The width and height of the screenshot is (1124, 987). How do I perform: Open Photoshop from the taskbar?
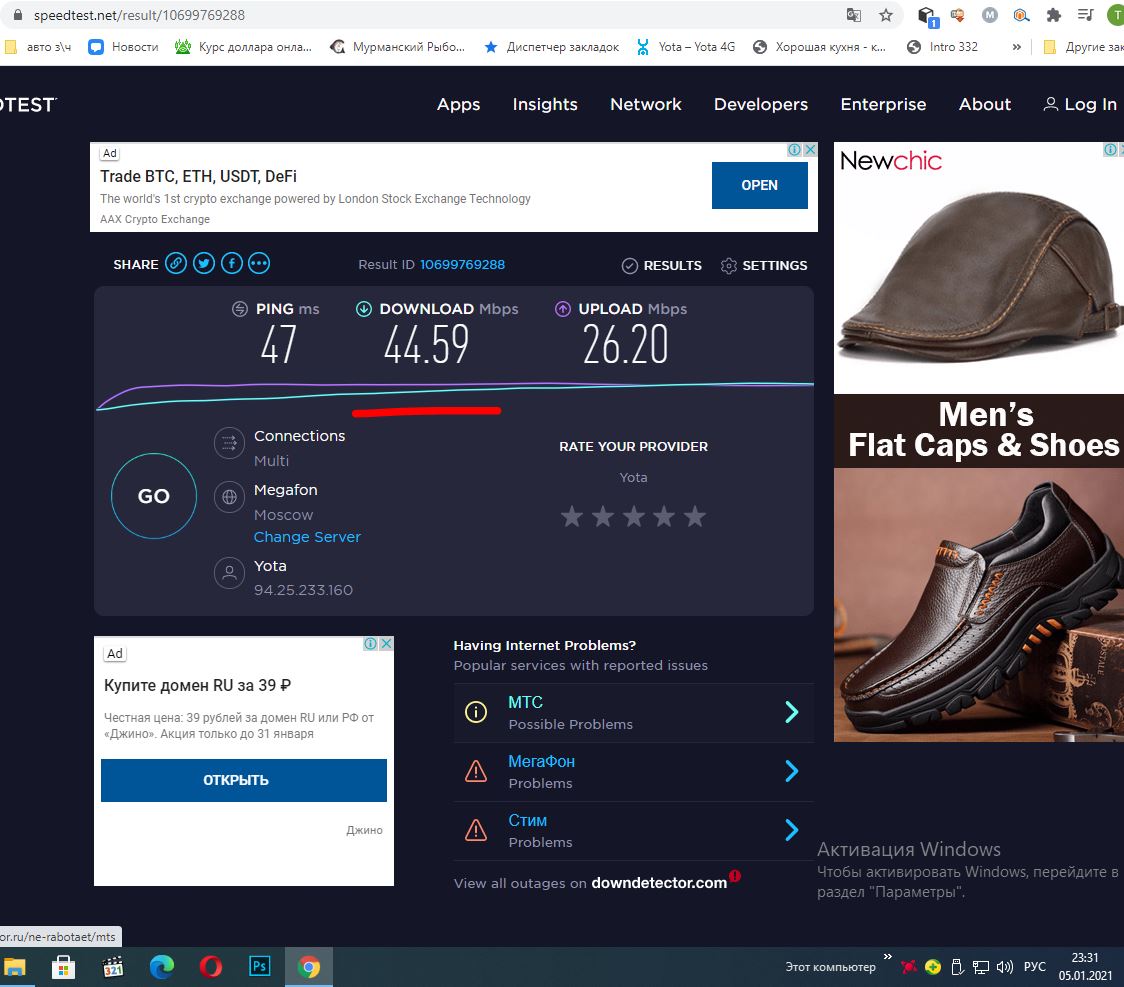(x=259, y=967)
